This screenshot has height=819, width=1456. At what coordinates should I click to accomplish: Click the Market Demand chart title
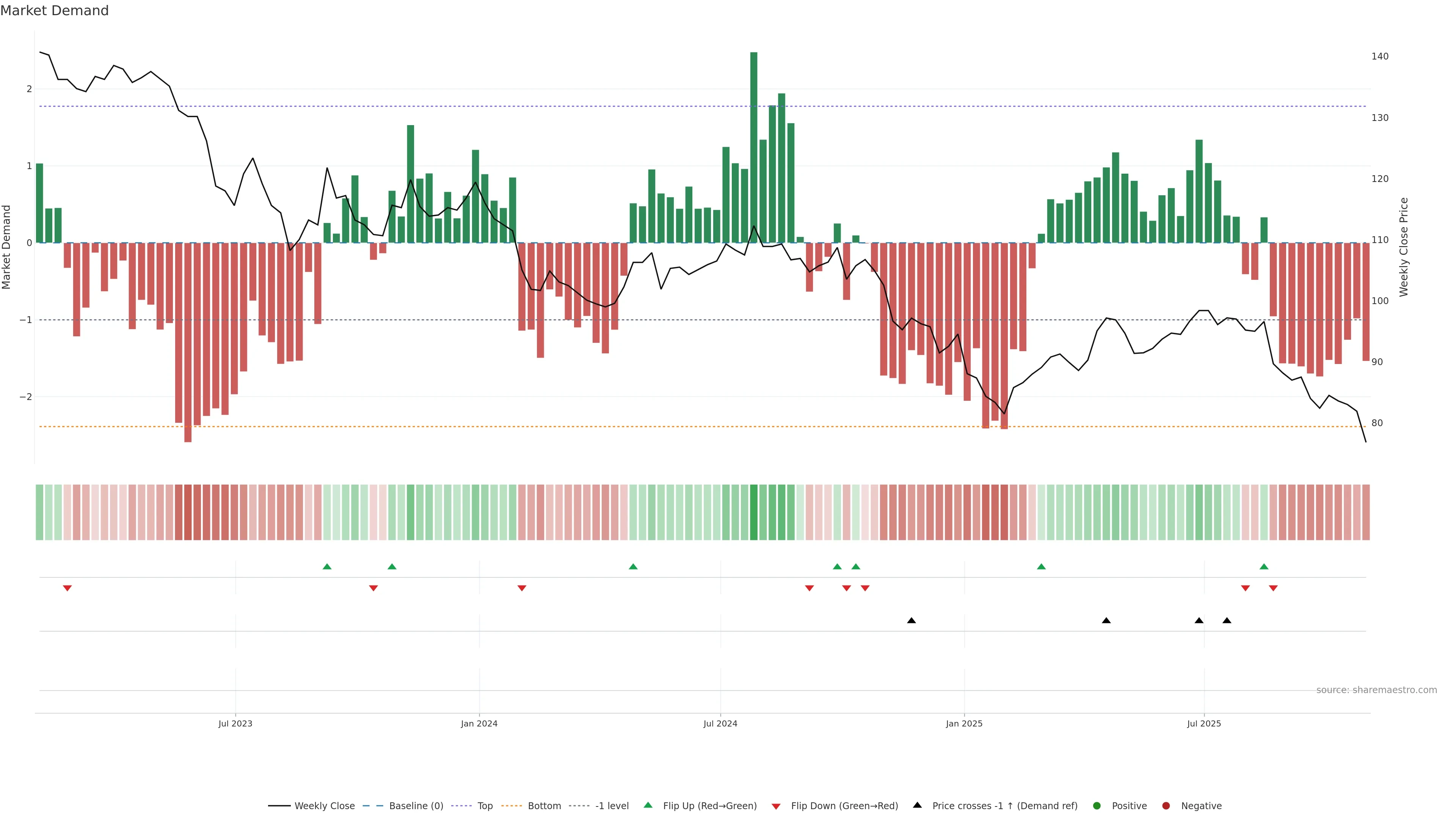(x=54, y=11)
